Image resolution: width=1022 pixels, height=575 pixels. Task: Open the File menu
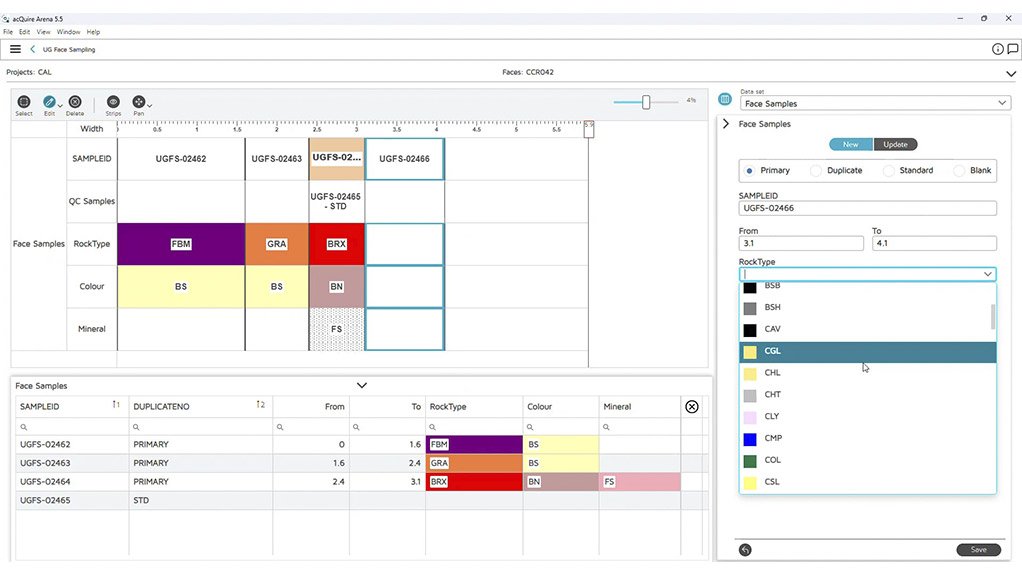pyautogui.click(x=8, y=31)
